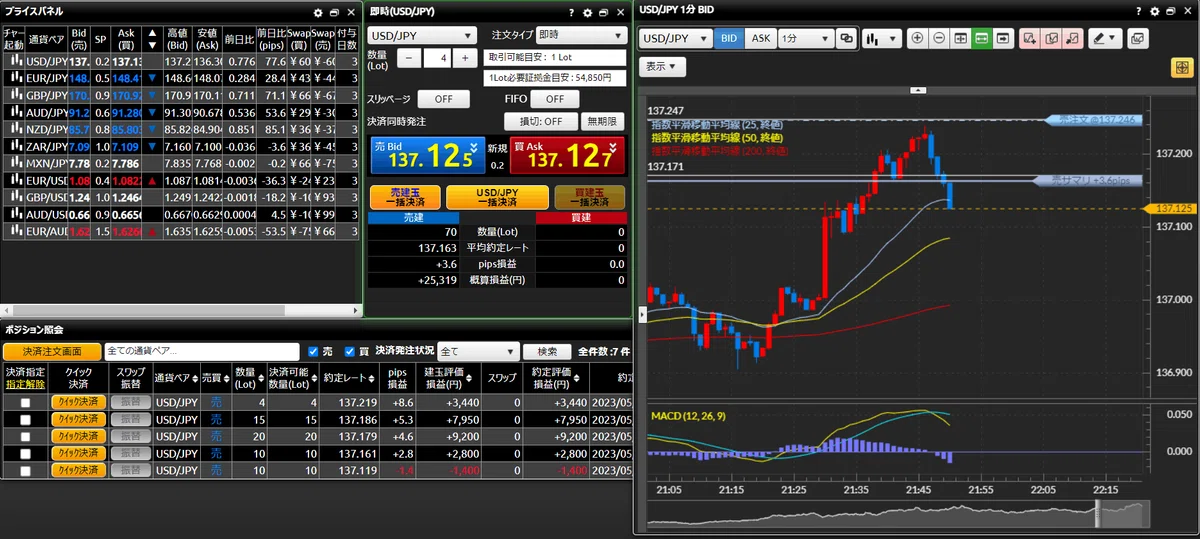
Task: Open help icon of the instant order panel
Action: pyautogui.click(x=570, y=13)
